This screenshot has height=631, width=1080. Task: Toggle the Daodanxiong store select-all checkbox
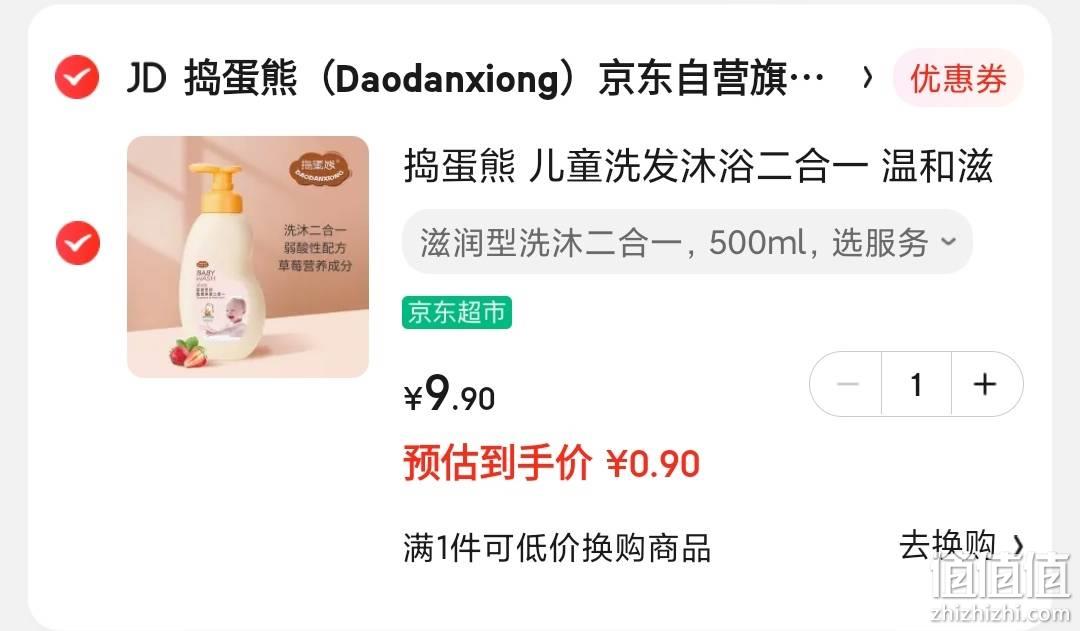[x=77, y=77]
